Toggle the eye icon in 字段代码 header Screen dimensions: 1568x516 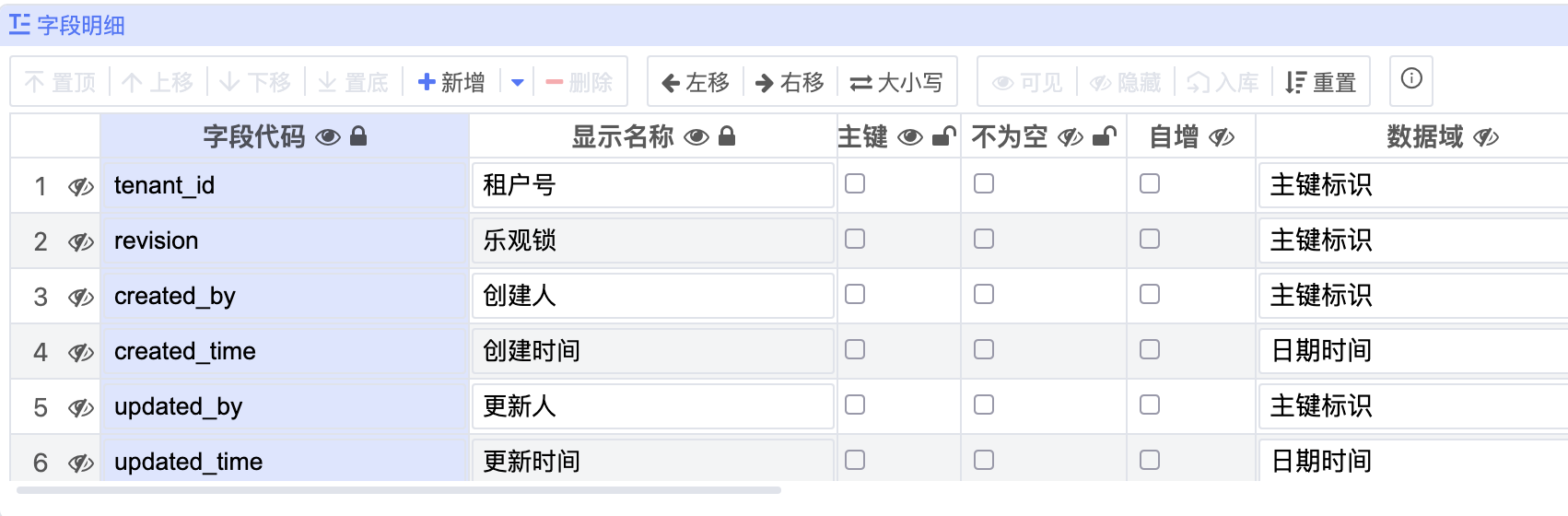coord(328,137)
